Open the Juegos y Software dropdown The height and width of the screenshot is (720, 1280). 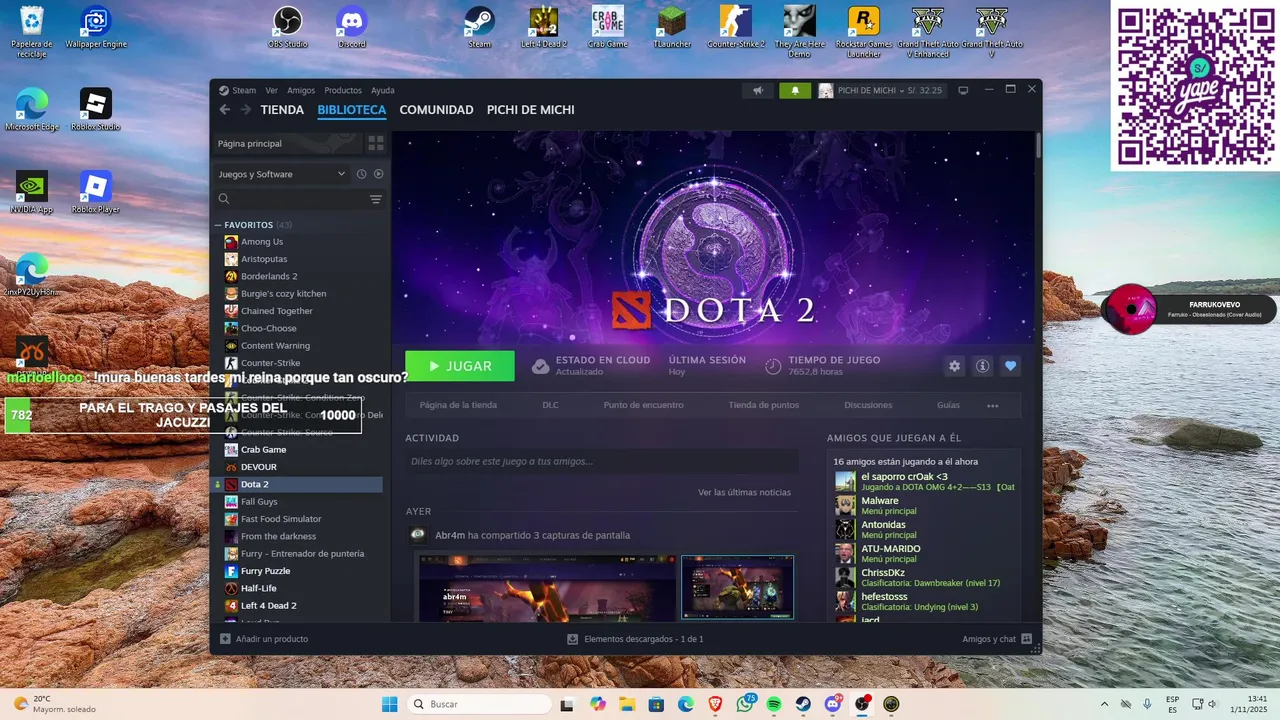(x=282, y=174)
